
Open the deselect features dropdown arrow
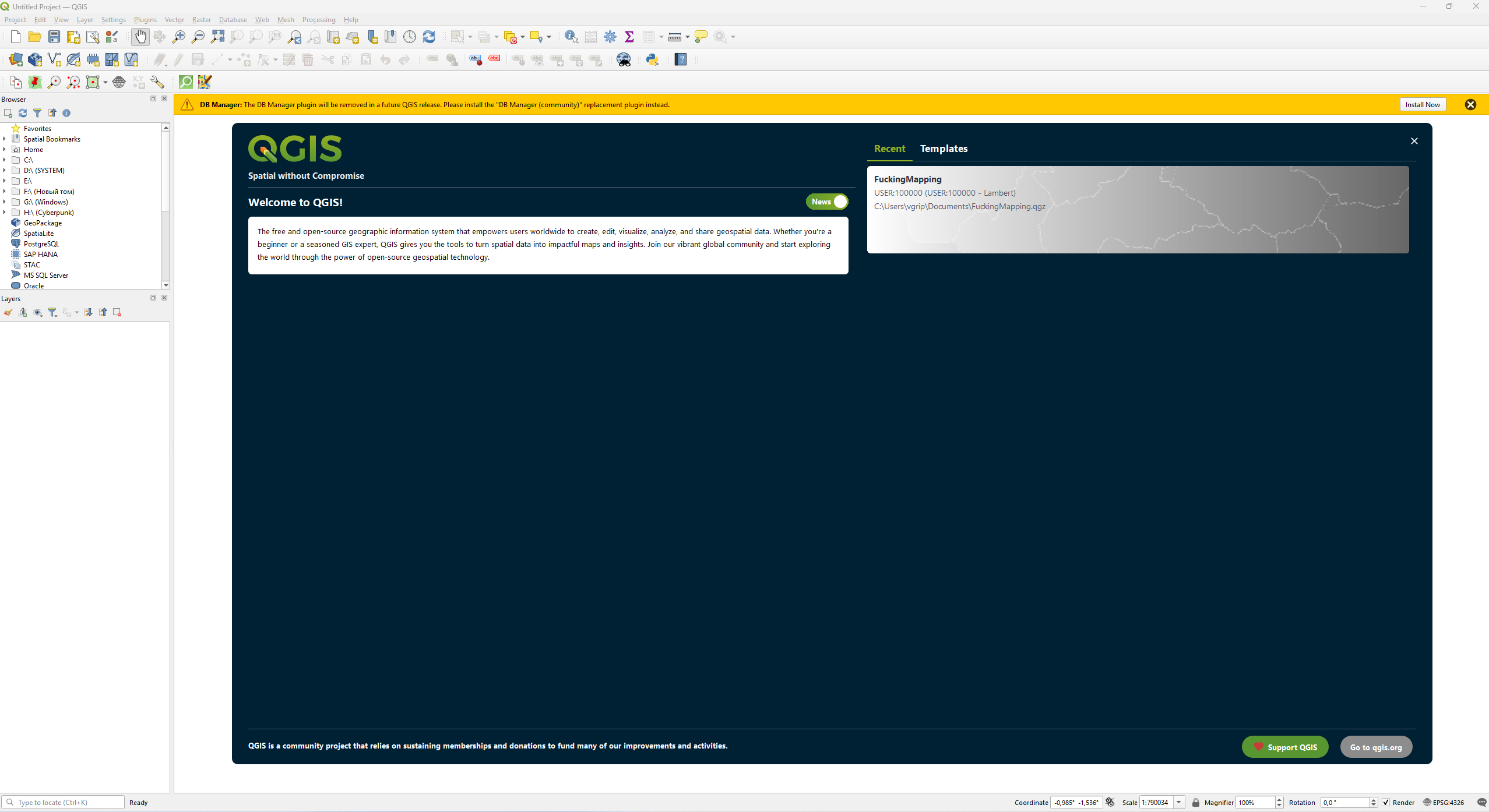[523, 37]
